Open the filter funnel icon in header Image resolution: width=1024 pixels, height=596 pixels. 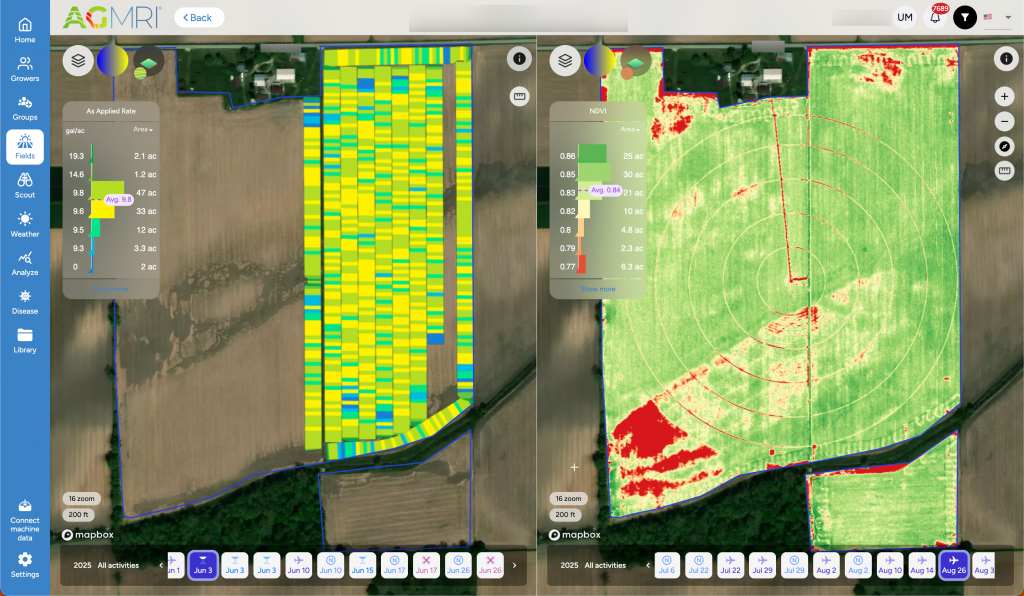[965, 17]
